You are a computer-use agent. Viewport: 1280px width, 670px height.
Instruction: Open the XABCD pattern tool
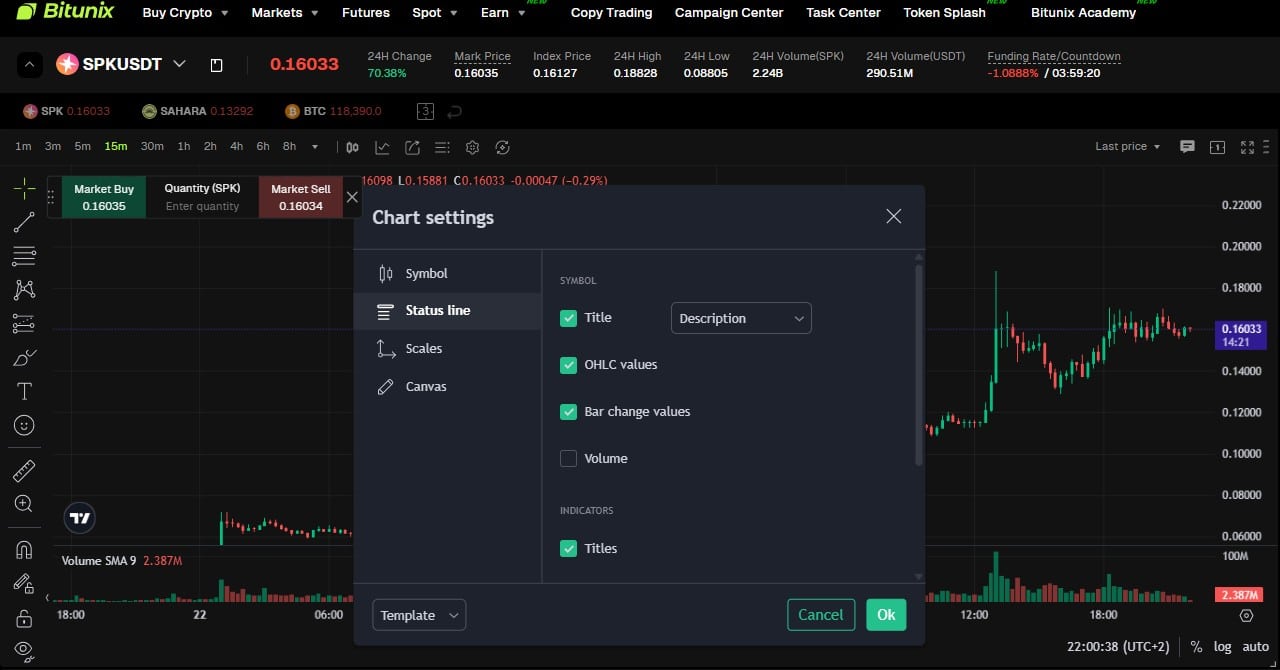[x=23, y=289]
